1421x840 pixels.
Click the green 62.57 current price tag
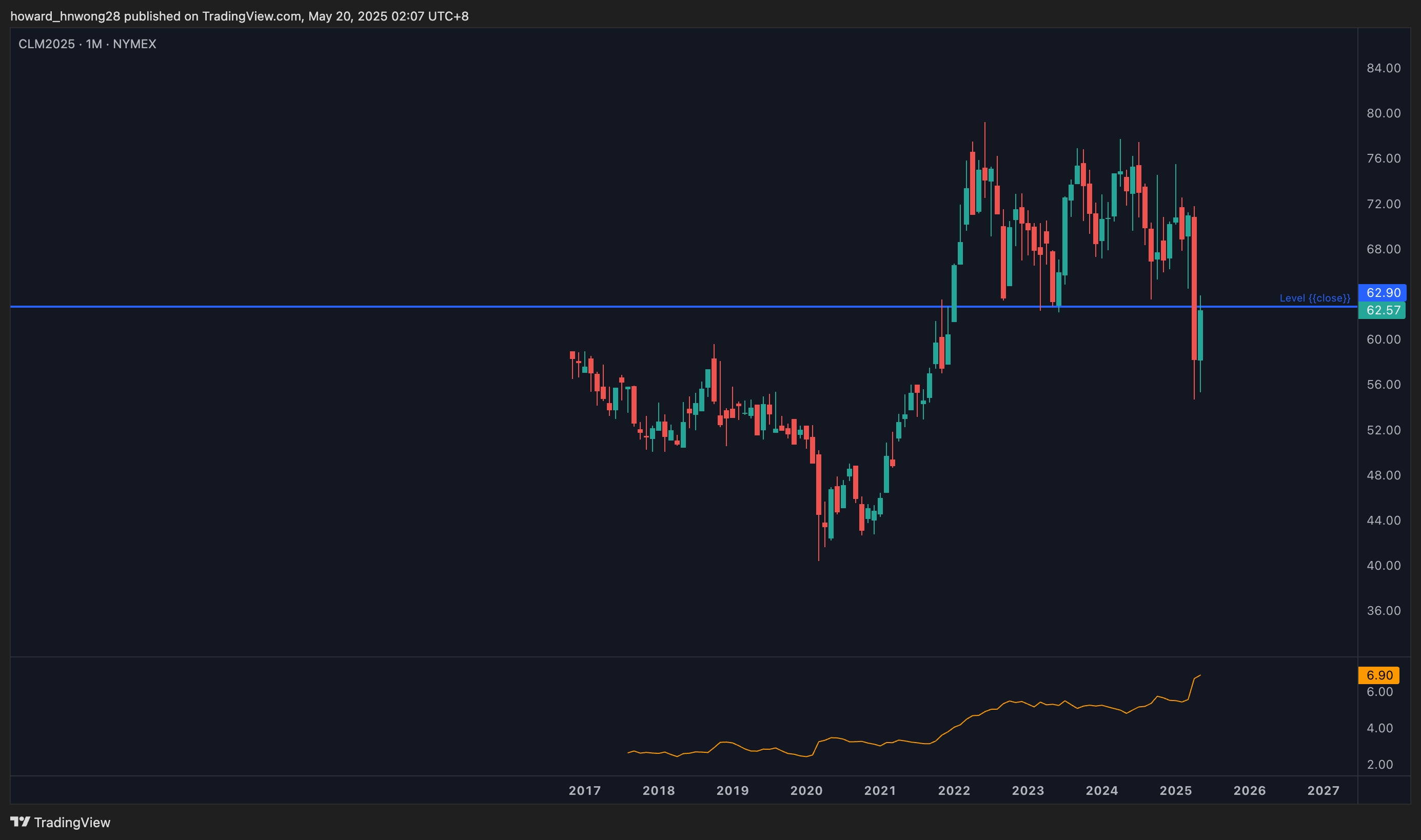click(x=1381, y=310)
